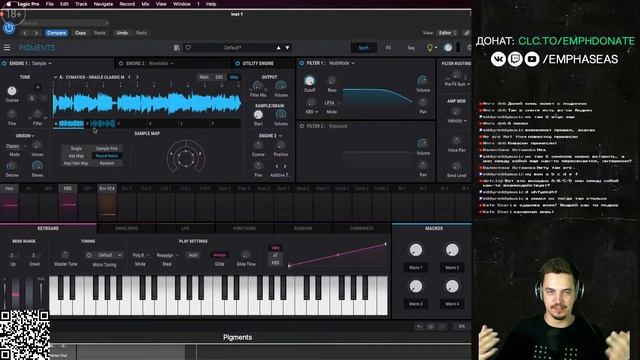
Task: Open Filter 1 MultiMode type dropdown
Action: coord(342,63)
